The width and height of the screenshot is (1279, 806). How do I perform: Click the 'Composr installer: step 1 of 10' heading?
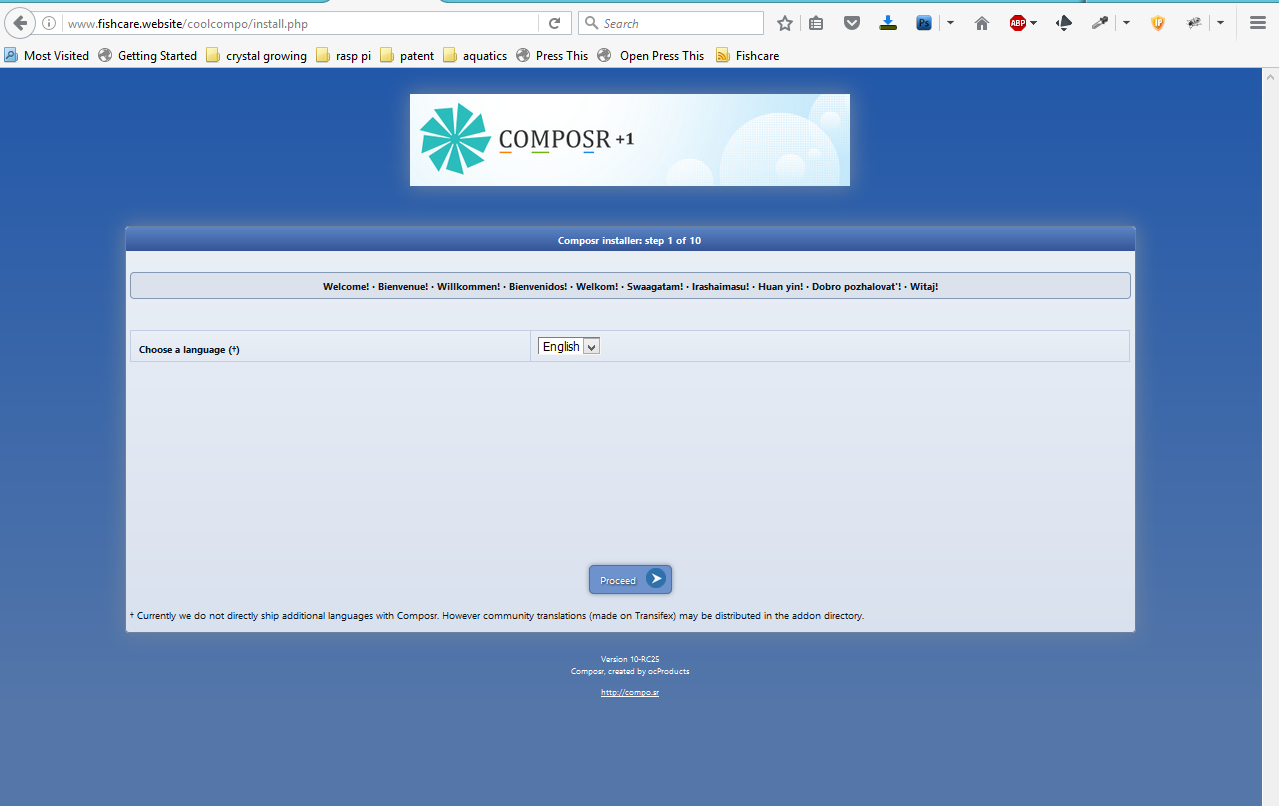[630, 241]
